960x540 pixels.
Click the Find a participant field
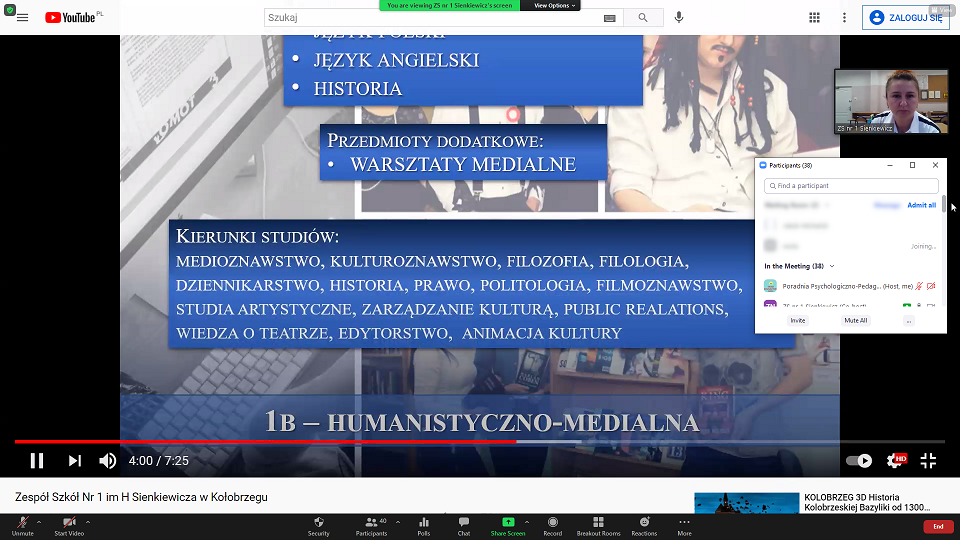[851, 186]
